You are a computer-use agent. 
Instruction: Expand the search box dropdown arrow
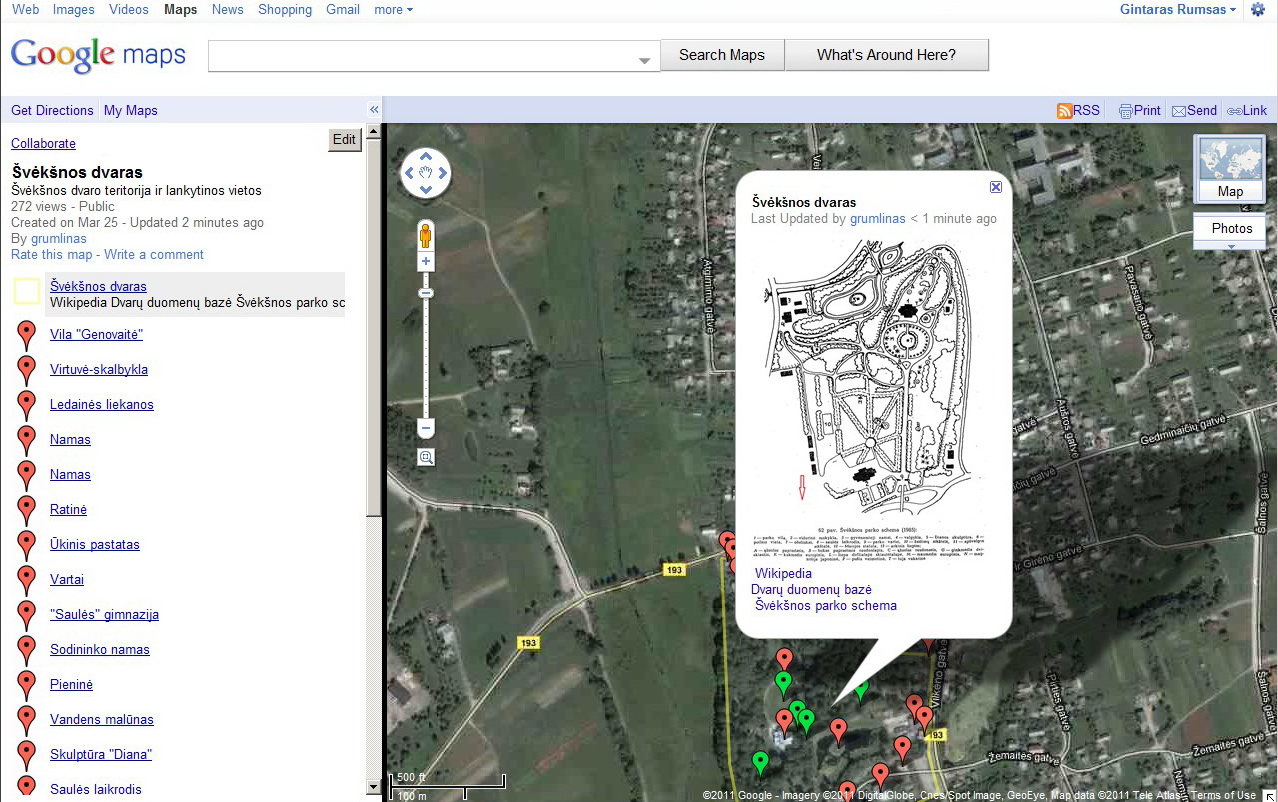(x=645, y=61)
